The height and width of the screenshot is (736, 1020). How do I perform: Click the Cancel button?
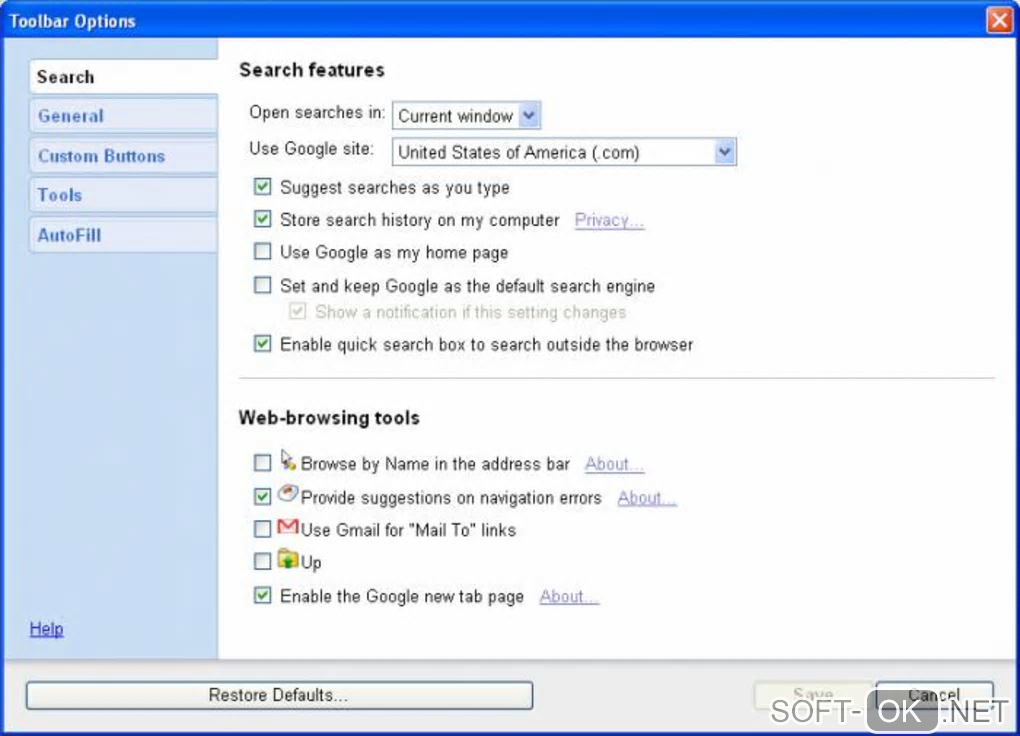(x=934, y=695)
